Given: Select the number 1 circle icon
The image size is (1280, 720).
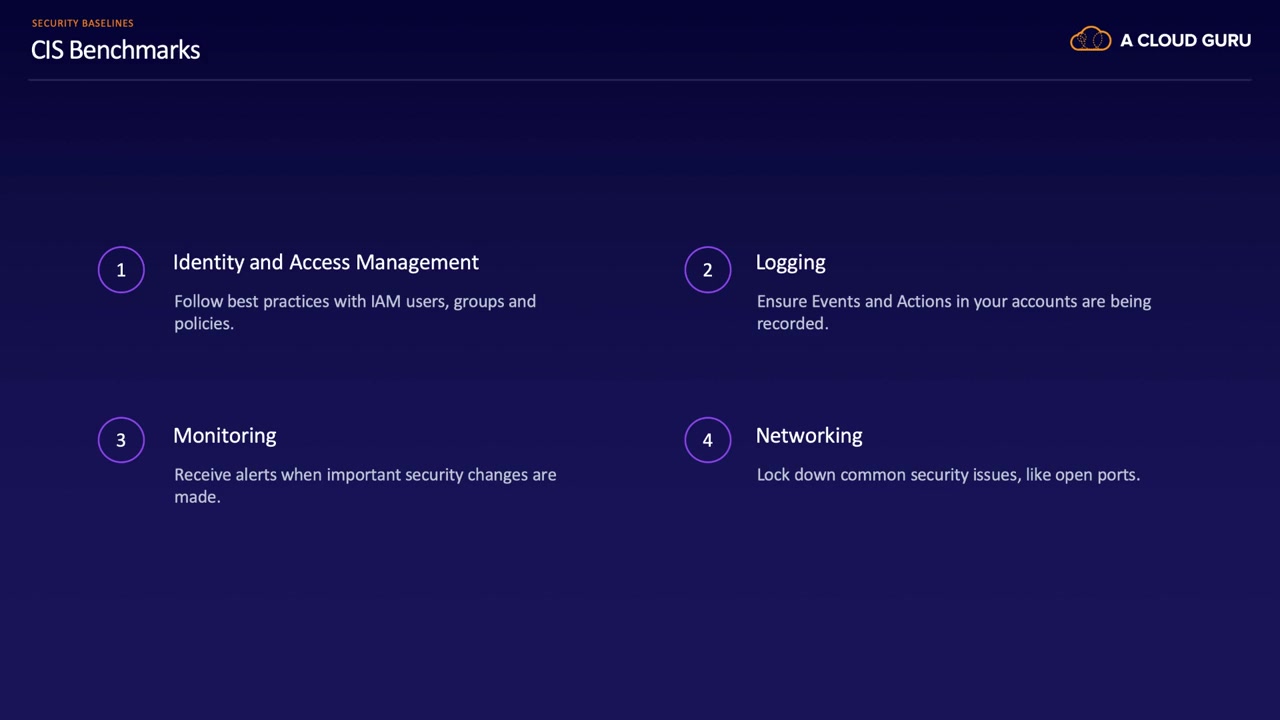Looking at the screenshot, I should coord(121,270).
